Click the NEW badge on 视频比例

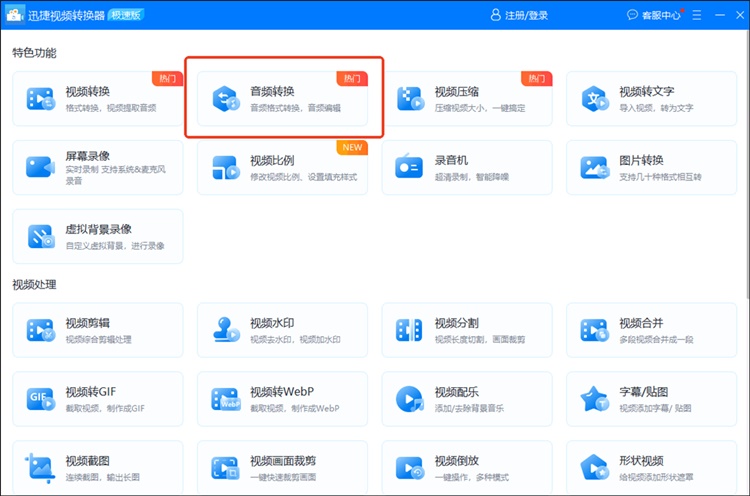(x=352, y=147)
